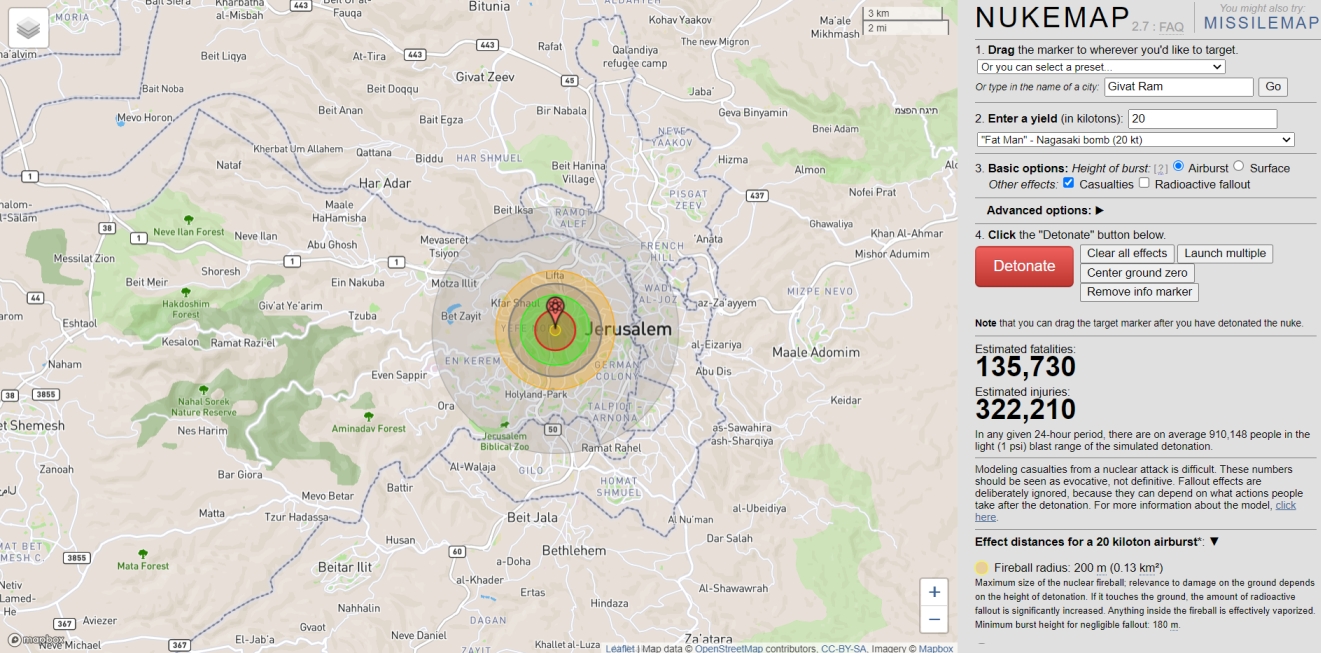This screenshot has width=1321, height=653.
Task: Focus the yield in kilotons field
Action: 1202,119
